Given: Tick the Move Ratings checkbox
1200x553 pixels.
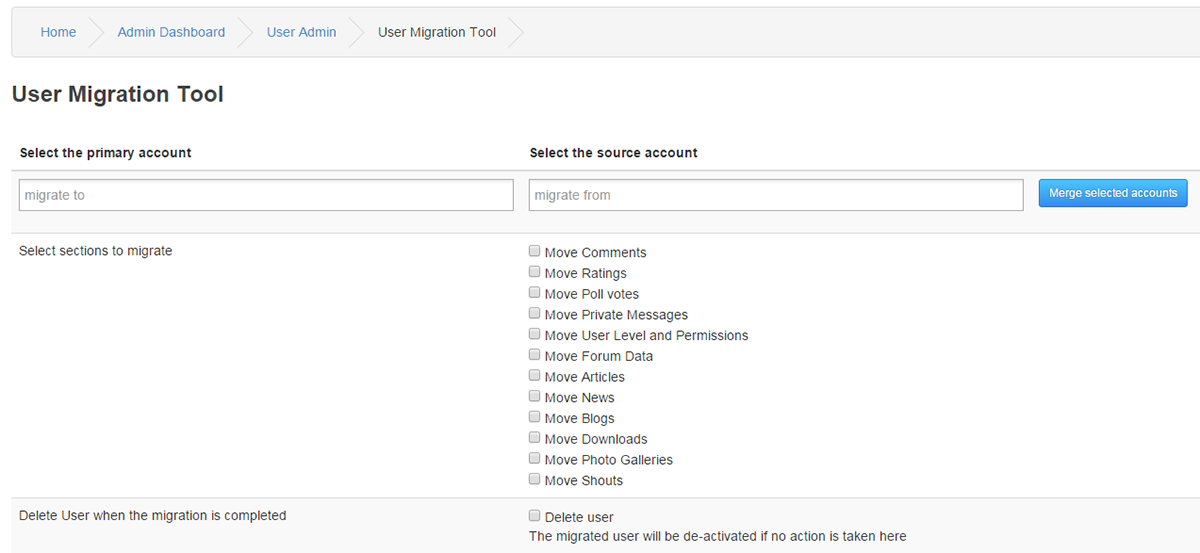Looking at the screenshot, I should coord(535,272).
